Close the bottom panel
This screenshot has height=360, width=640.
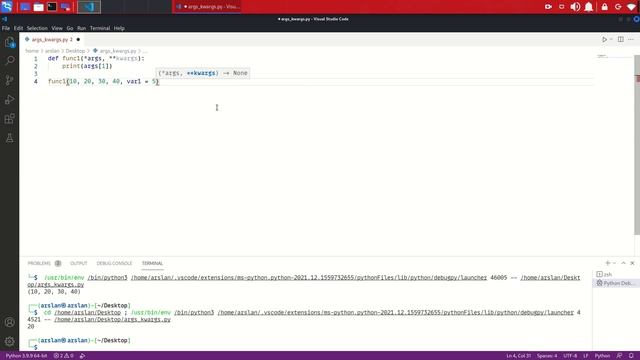pos(632,263)
